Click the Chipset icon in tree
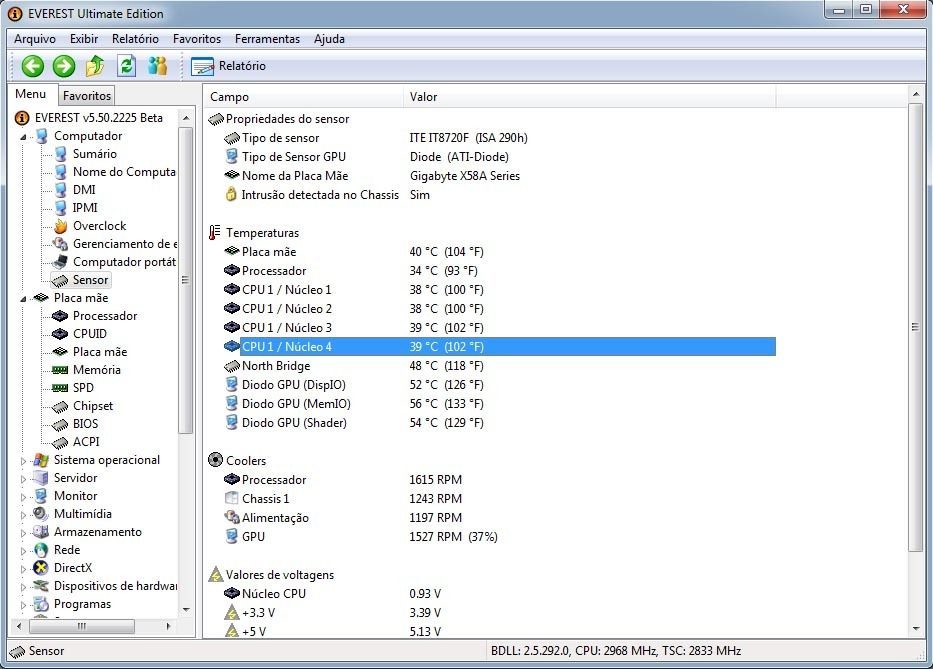This screenshot has height=669, width=933. [60, 407]
